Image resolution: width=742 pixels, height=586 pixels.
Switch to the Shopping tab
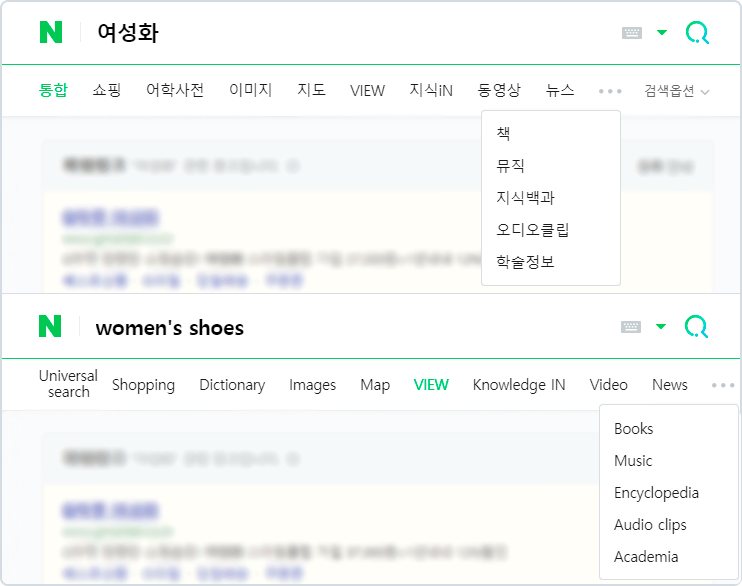click(x=143, y=385)
